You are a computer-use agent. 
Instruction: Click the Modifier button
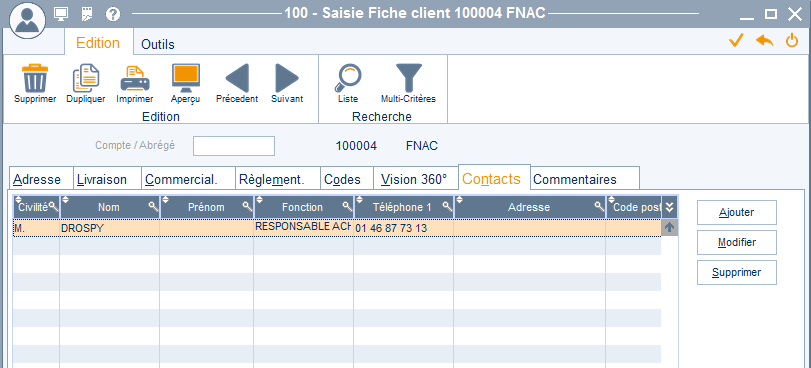737,242
